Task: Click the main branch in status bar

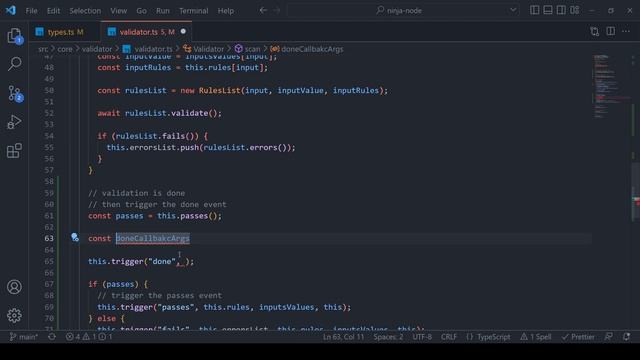Action: [23, 337]
